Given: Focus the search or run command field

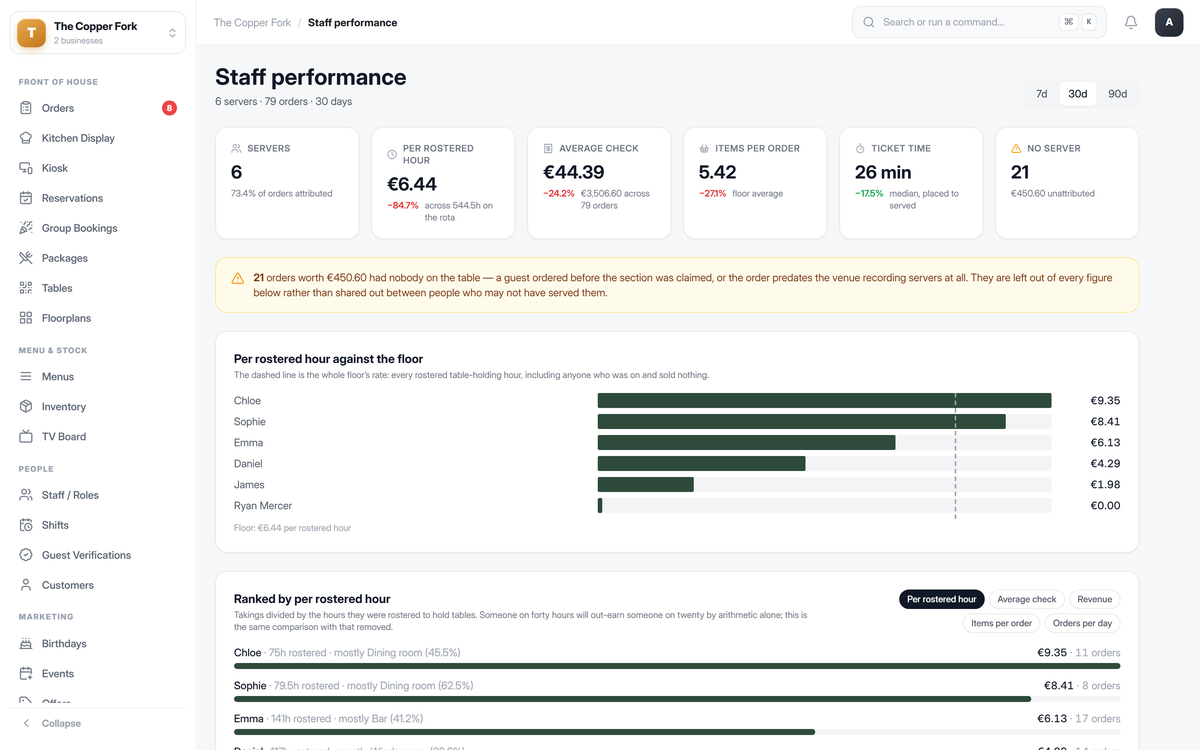Looking at the screenshot, I should pos(979,22).
